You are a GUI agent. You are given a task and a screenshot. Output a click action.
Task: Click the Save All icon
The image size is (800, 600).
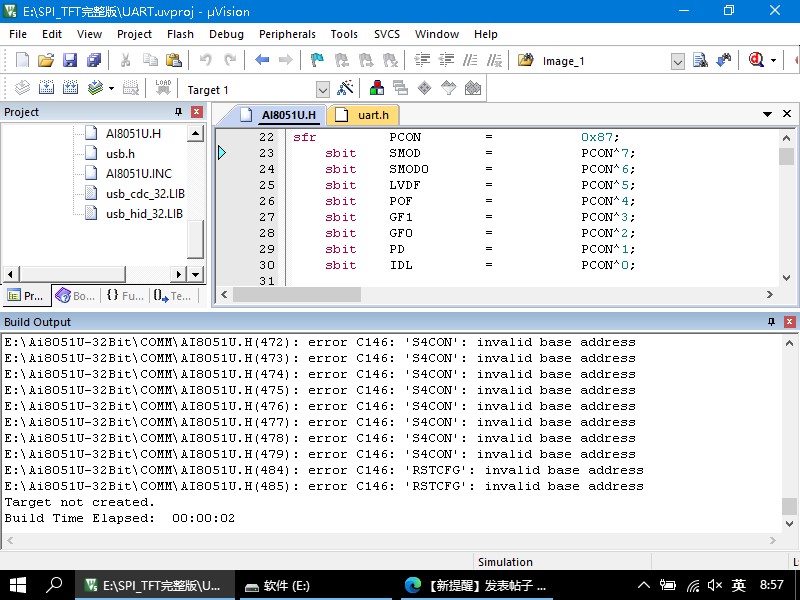94,60
